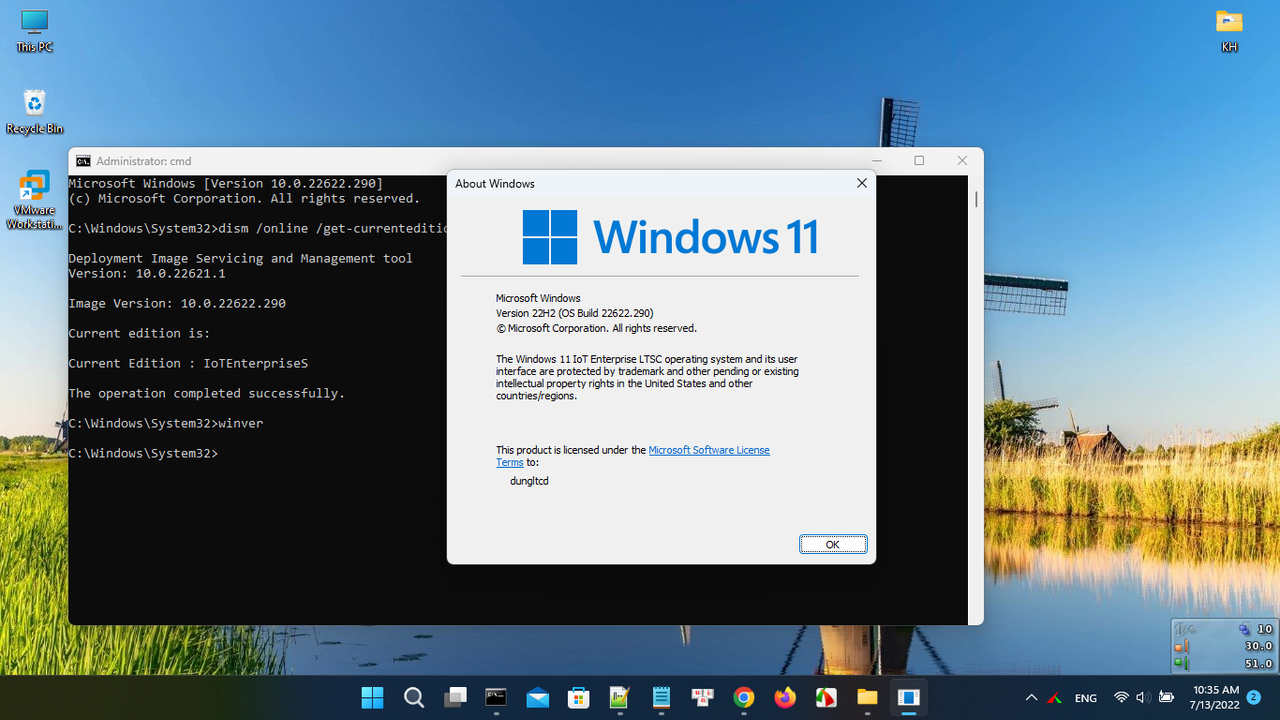Screen dimensions: 1280x720
Task: Select the KH folder on the desktop
Action: pyautogui.click(x=1229, y=31)
